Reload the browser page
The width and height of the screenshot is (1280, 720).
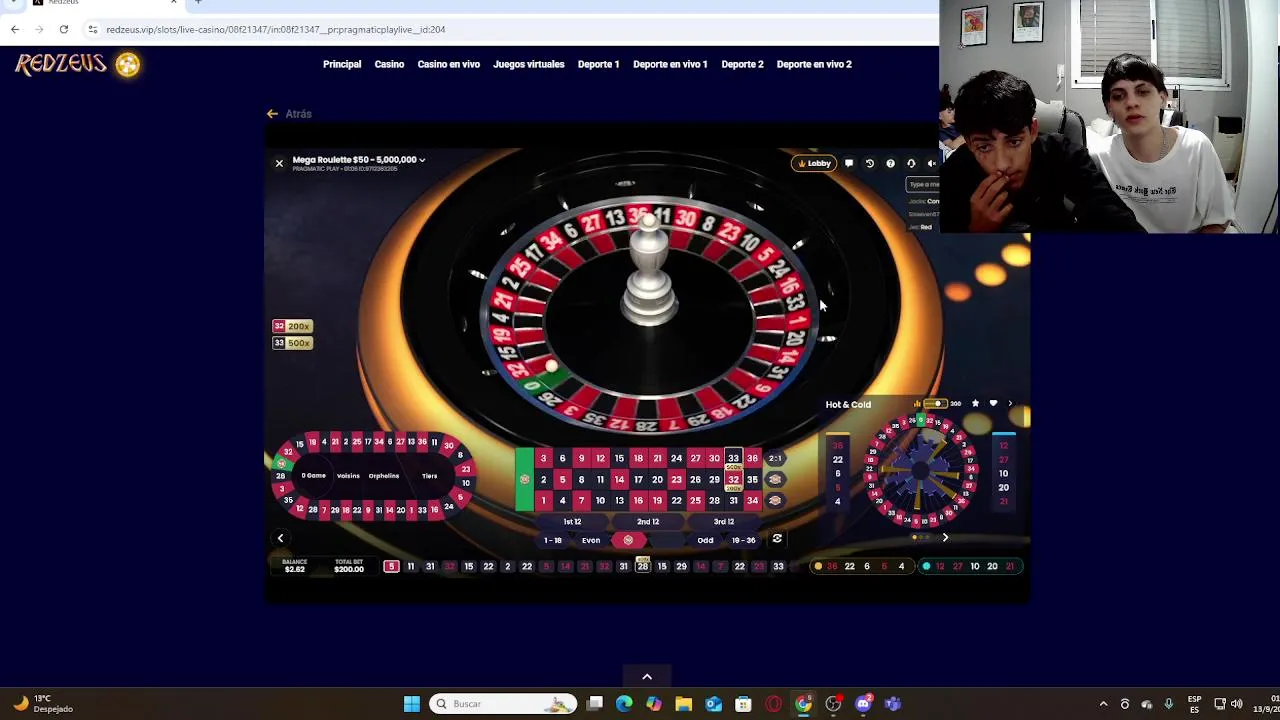(63, 29)
